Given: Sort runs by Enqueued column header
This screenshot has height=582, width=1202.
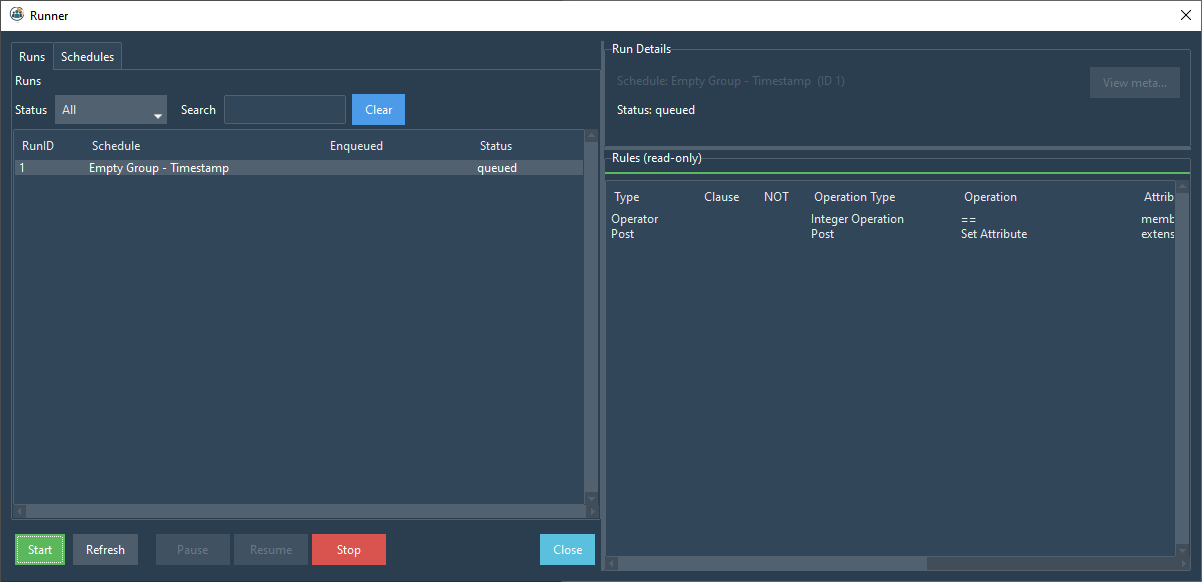Looking at the screenshot, I should tap(356, 146).
